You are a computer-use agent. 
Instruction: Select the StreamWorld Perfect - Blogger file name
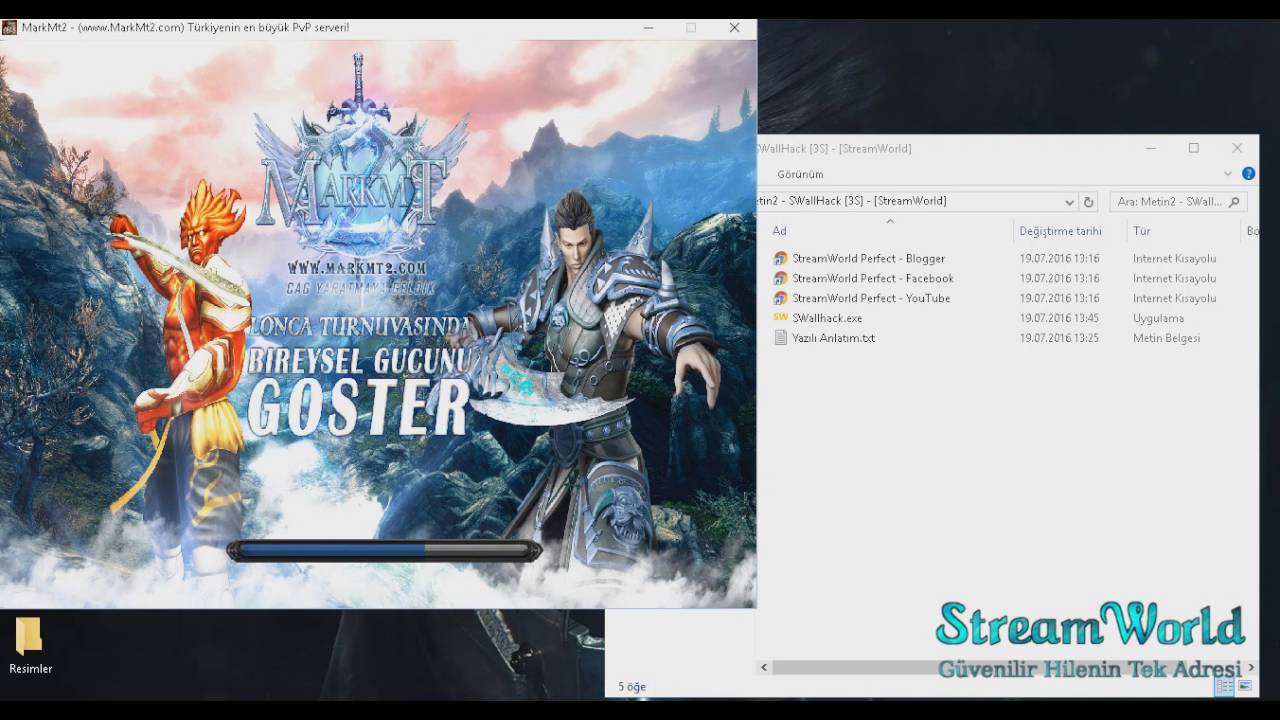tap(868, 258)
